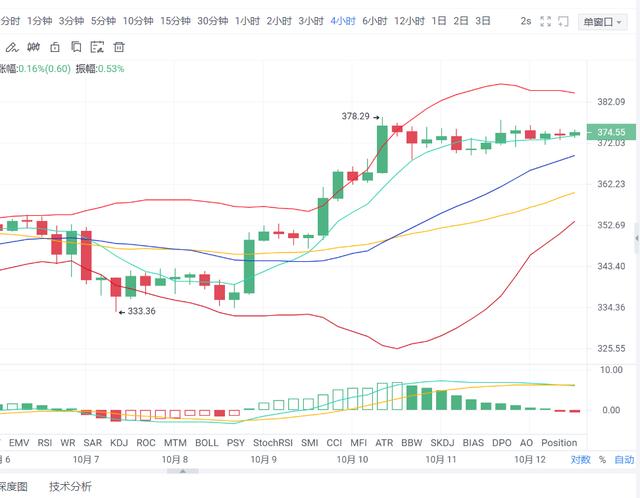Select the BOLL indicator
This screenshot has height=498, width=640.
pos(207,443)
